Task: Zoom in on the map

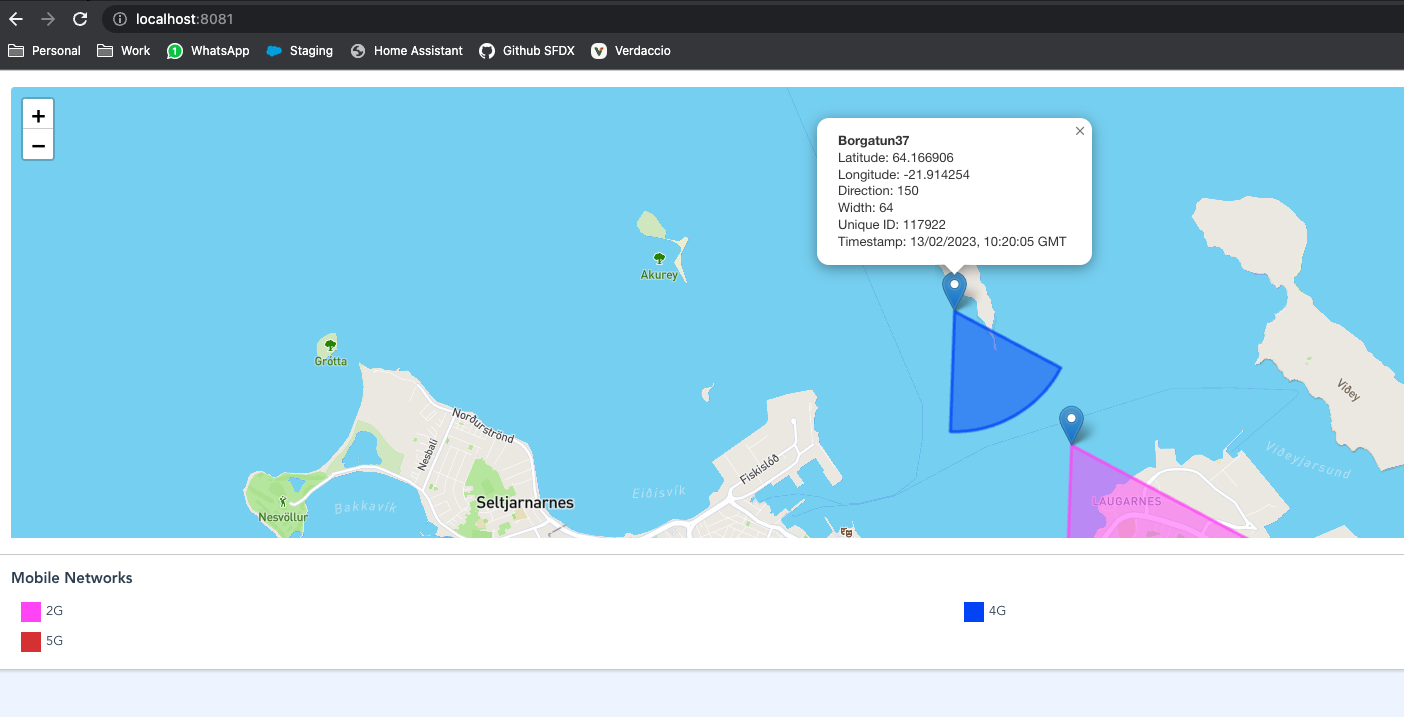Action: (38, 115)
